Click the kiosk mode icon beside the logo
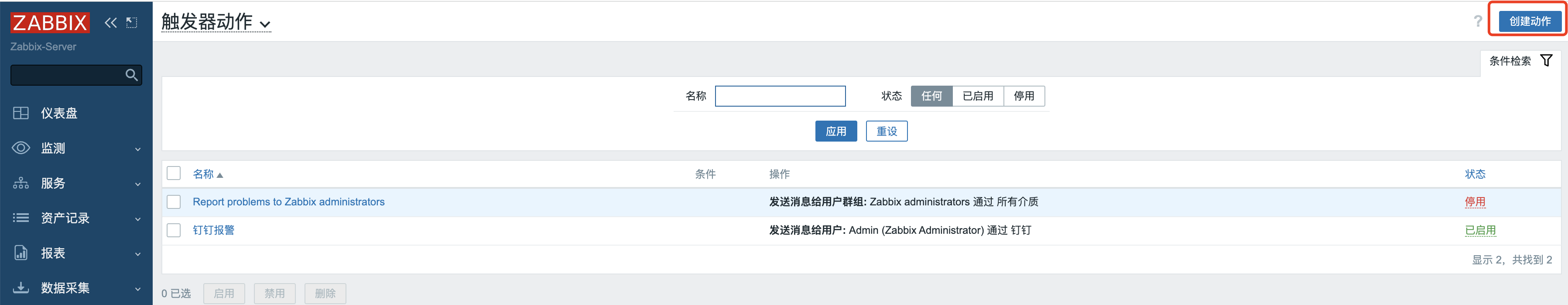Viewport: 1568px width, 305px height. click(131, 23)
